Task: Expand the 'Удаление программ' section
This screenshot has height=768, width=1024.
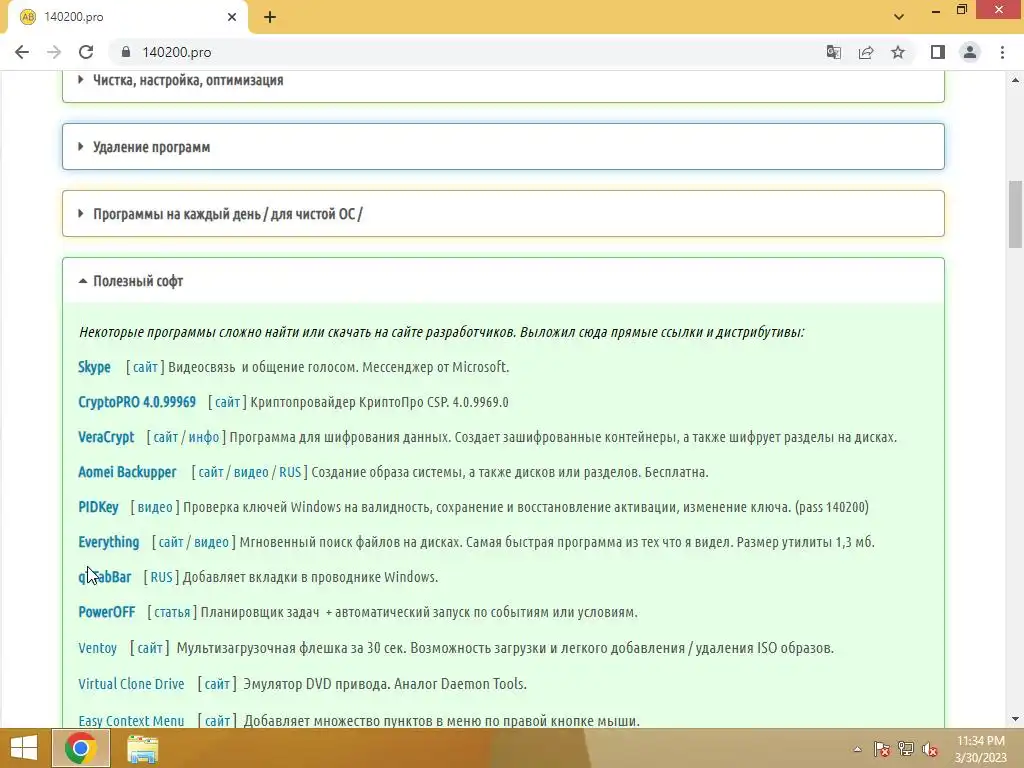Action: tap(503, 147)
